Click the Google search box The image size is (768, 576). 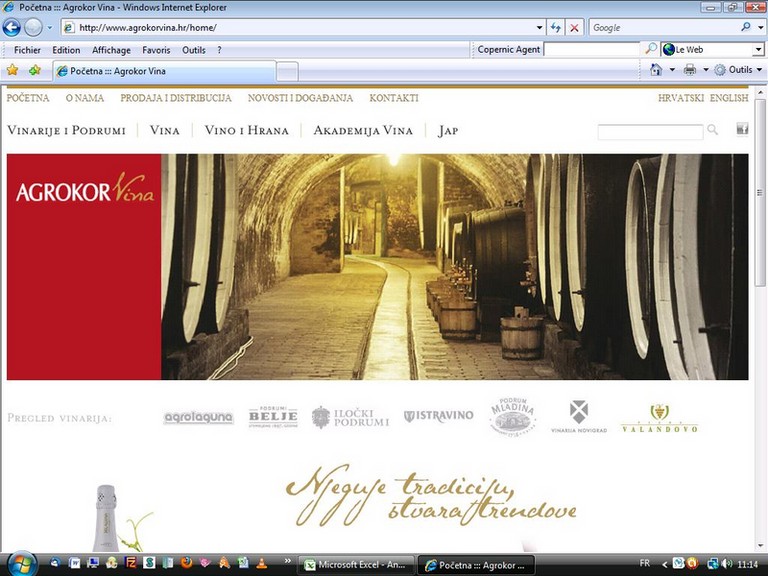tap(662, 28)
